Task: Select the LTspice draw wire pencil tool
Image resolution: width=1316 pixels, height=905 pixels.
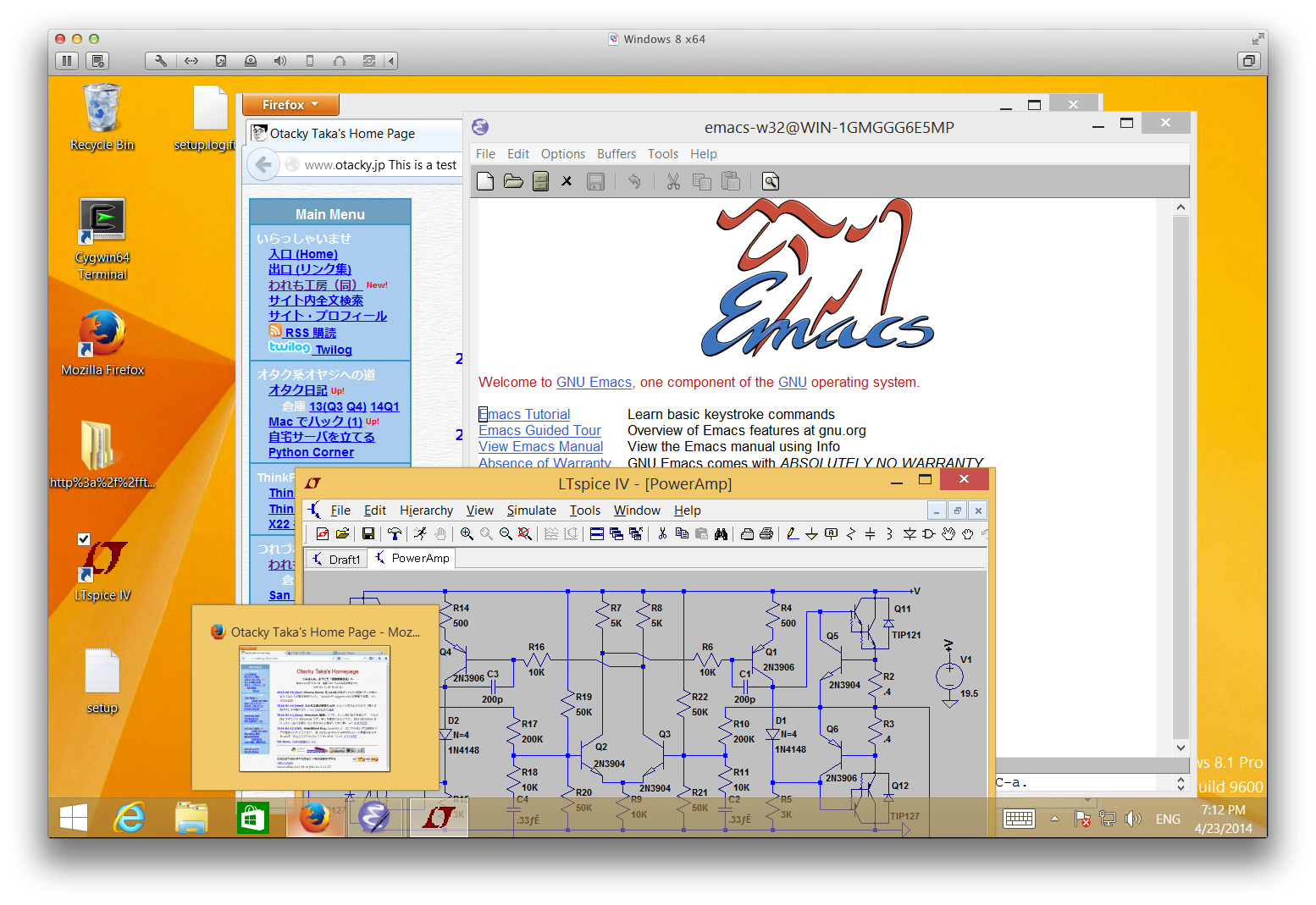Action: [x=792, y=533]
